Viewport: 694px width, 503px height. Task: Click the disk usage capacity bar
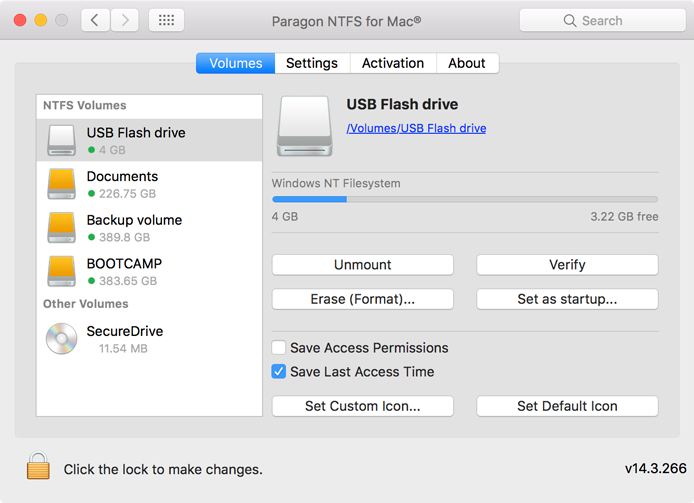[464, 199]
